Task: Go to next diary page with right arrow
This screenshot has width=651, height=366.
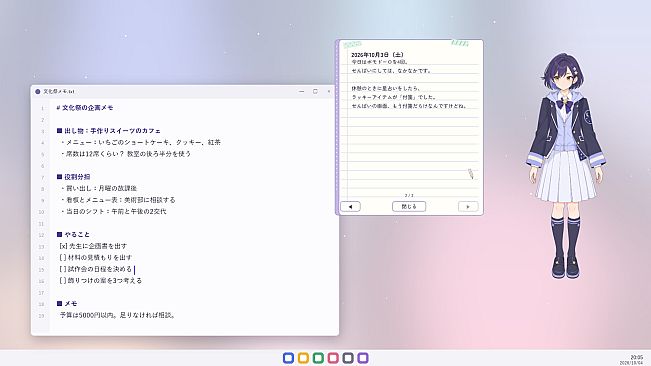Action: 468,207
